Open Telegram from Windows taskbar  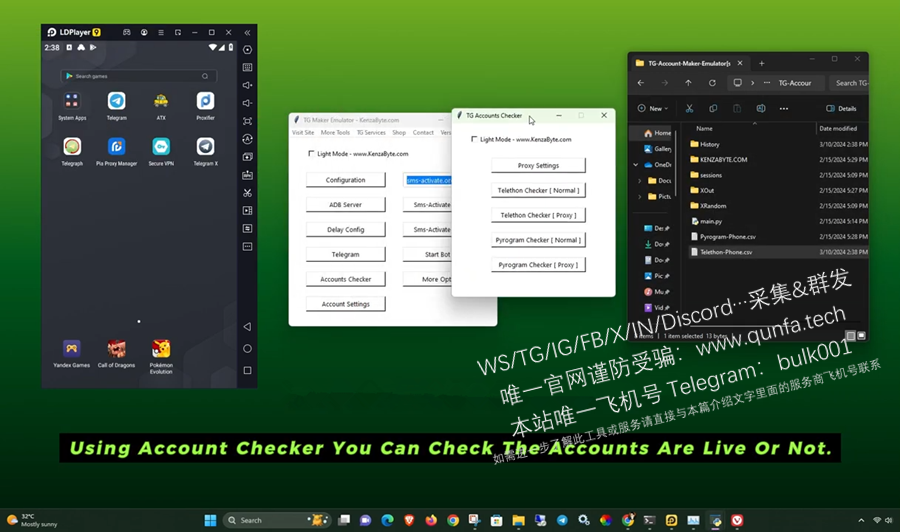pyautogui.click(x=562, y=521)
